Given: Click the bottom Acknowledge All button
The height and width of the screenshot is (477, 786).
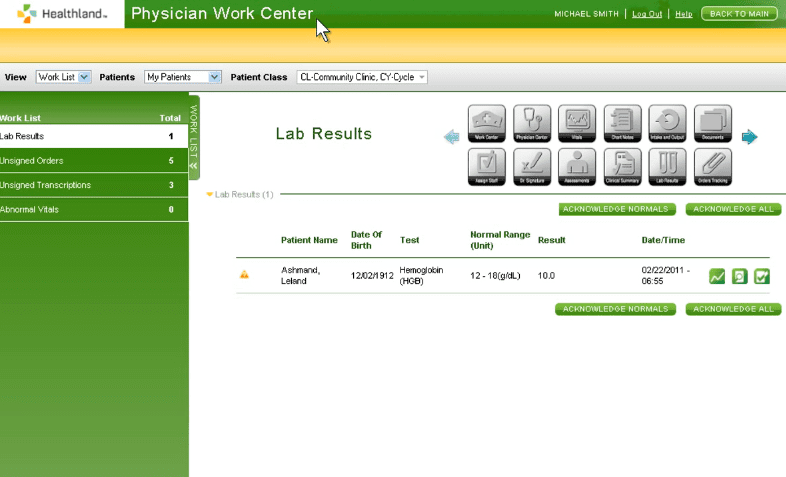Looking at the screenshot, I should [733, 309].
